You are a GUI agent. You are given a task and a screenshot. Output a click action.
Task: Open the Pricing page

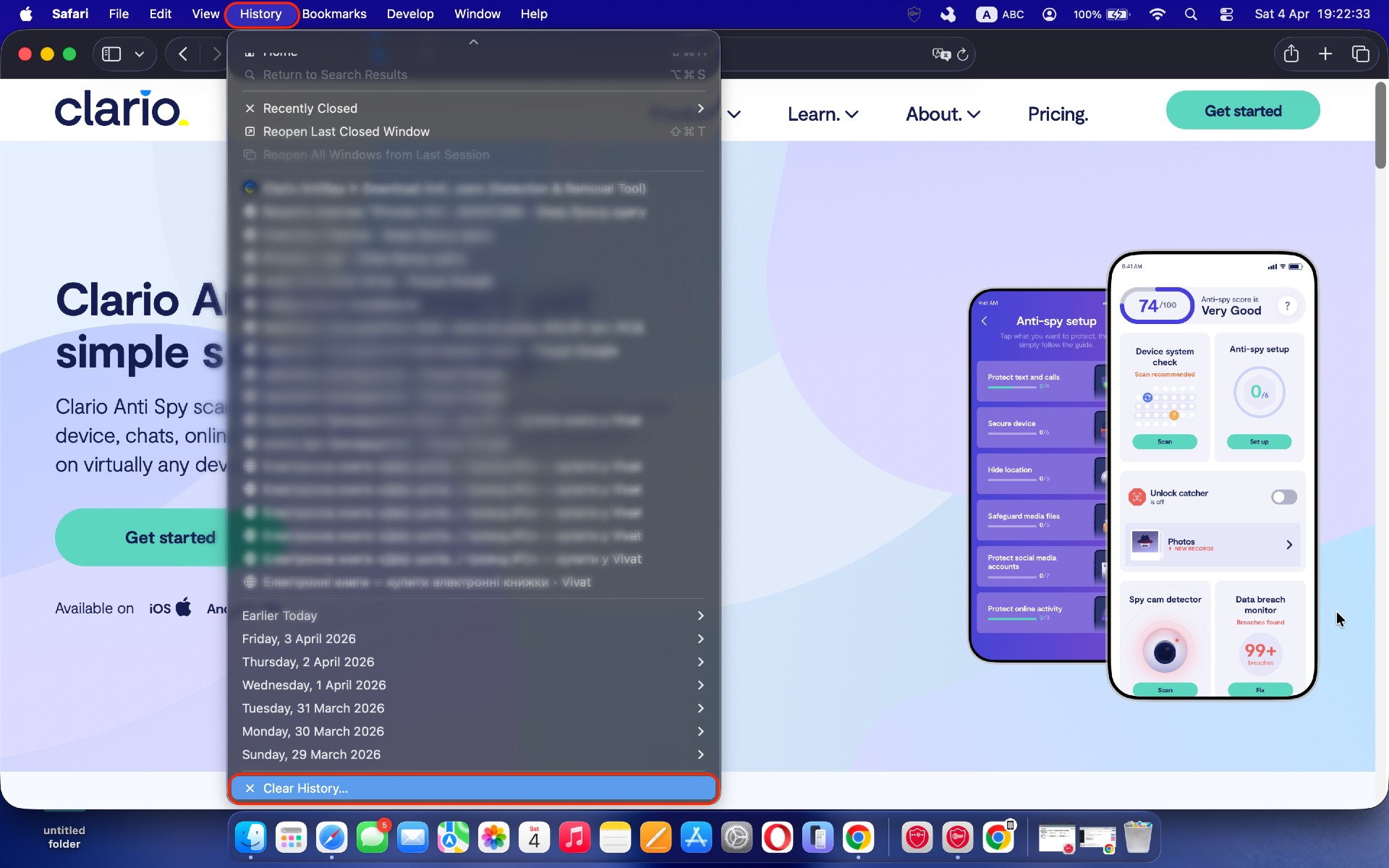click(1057, 114)
